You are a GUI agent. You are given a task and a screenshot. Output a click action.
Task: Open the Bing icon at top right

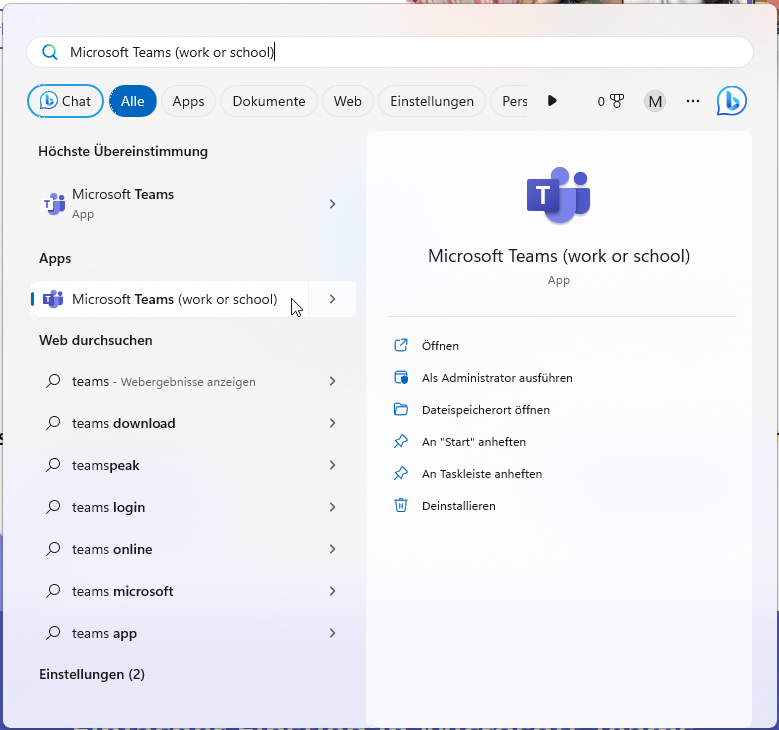(732, 101)
